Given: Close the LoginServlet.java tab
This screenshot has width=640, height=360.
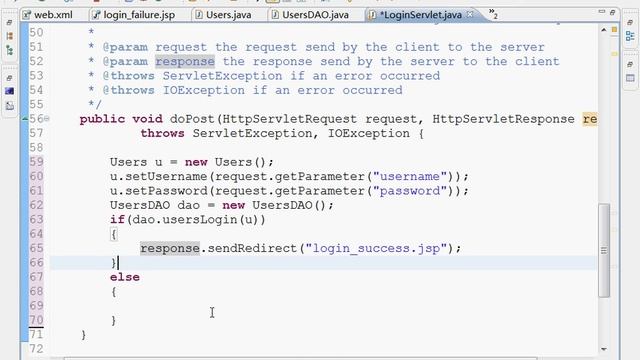Looking at the screenshot, I should [x=470, y=14].
